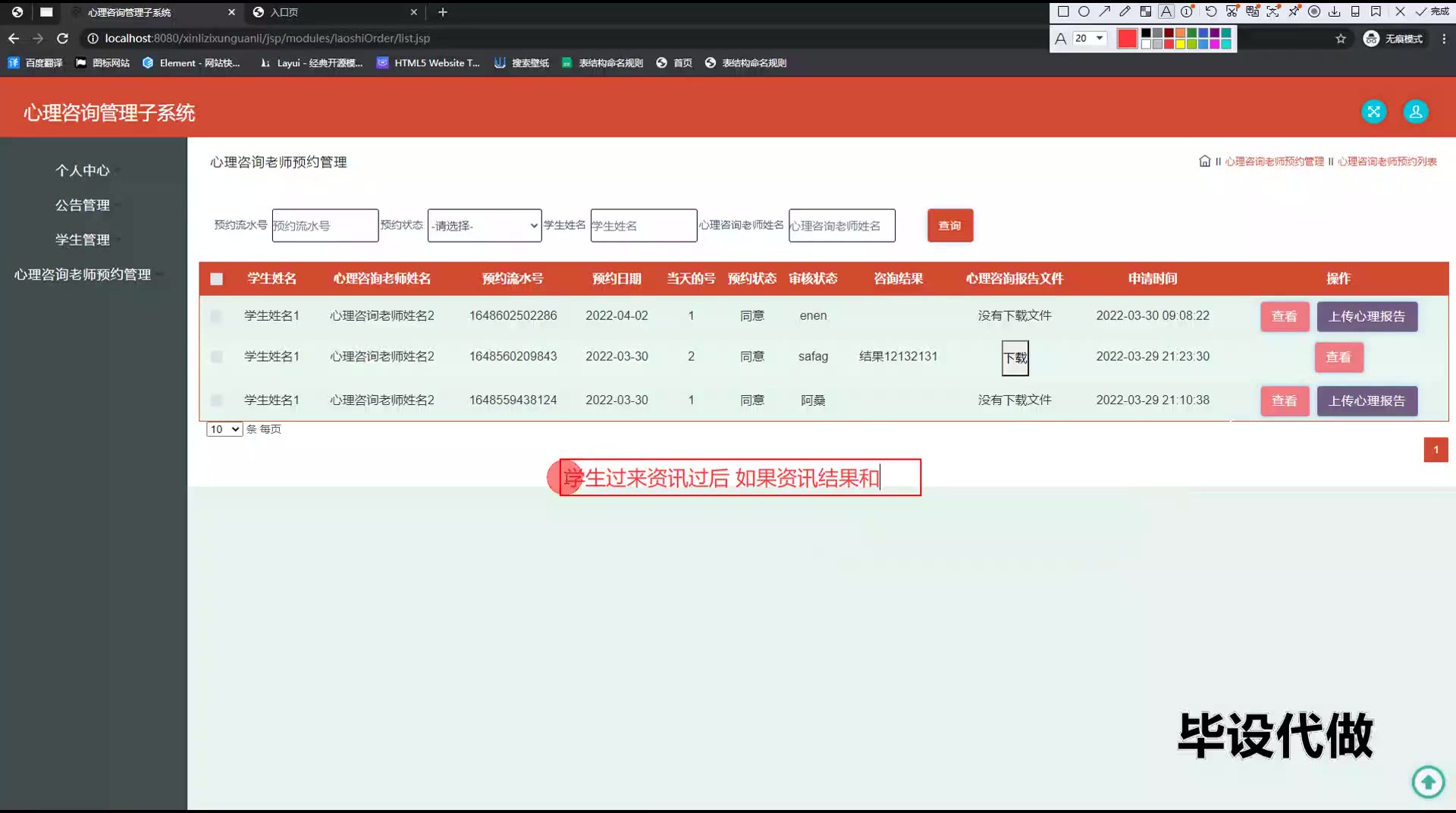Check the row with serial 1648602502286

point(216,316)
